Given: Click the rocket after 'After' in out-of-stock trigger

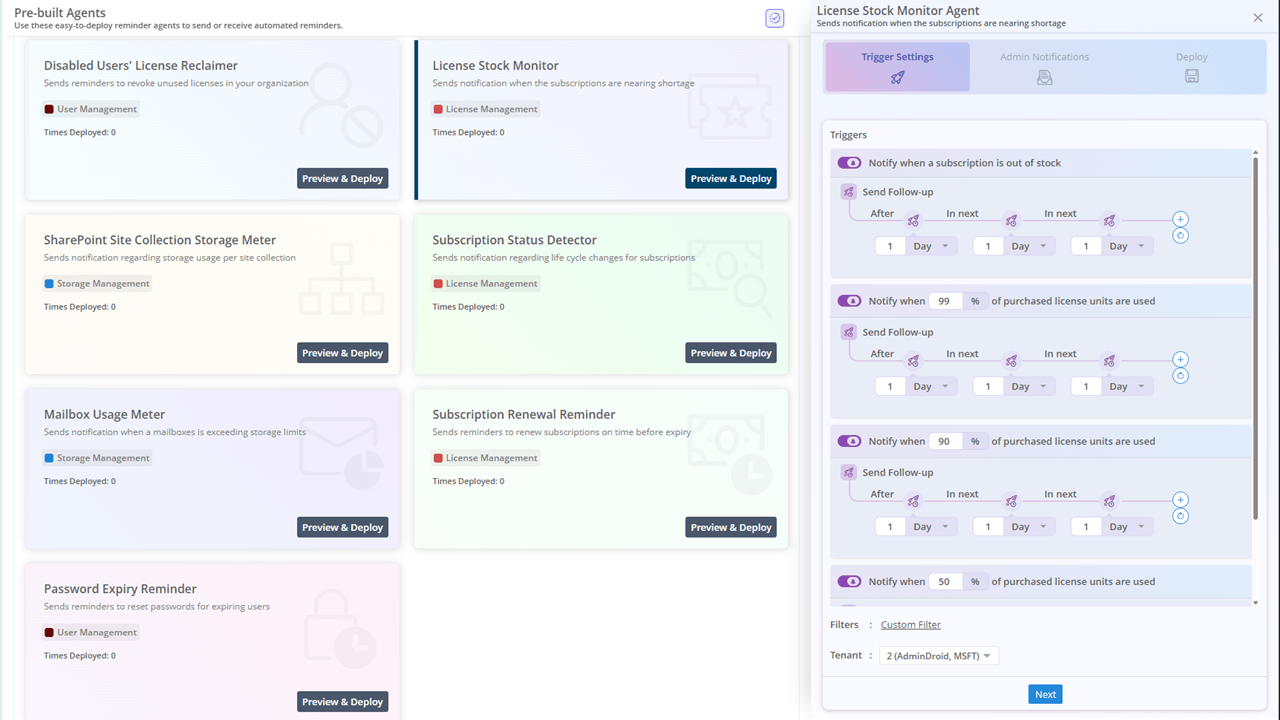Looking at the screenshot, I should (913, 221).
